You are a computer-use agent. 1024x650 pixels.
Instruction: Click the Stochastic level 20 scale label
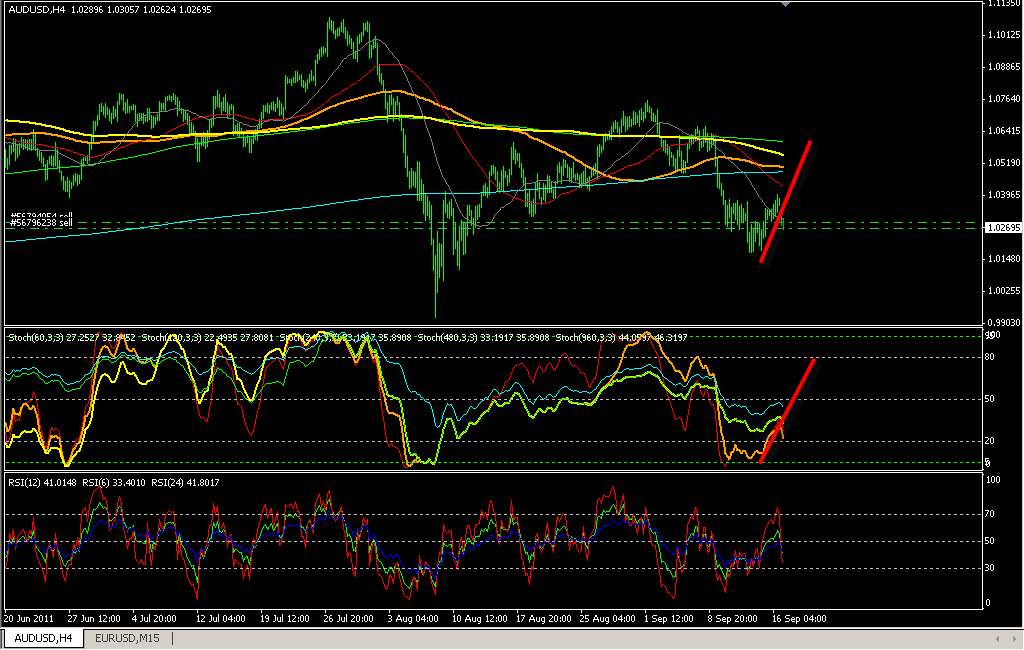click(990, 442)
